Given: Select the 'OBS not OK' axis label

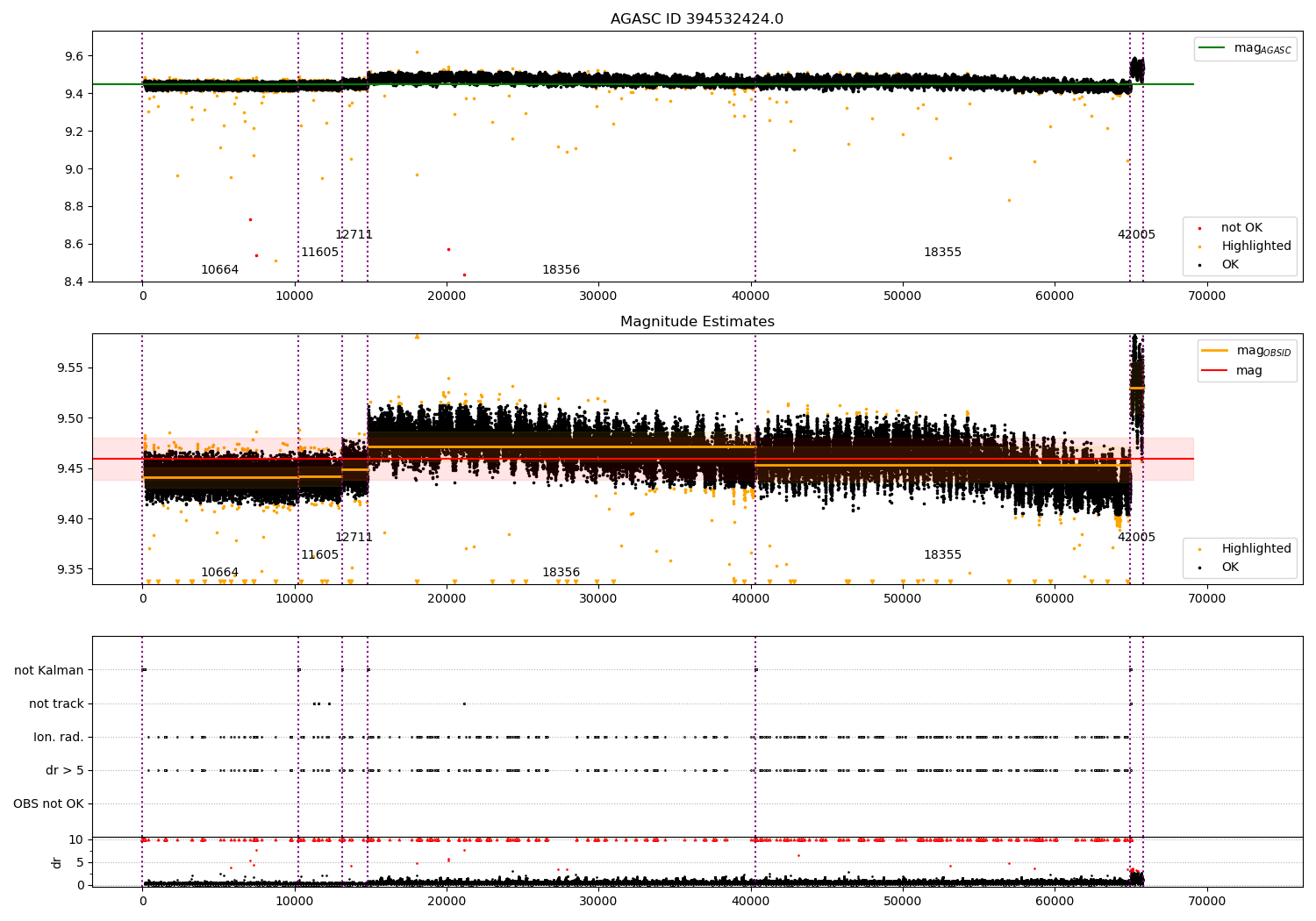Looking at the screenshot, I should (x=48, y=803).
